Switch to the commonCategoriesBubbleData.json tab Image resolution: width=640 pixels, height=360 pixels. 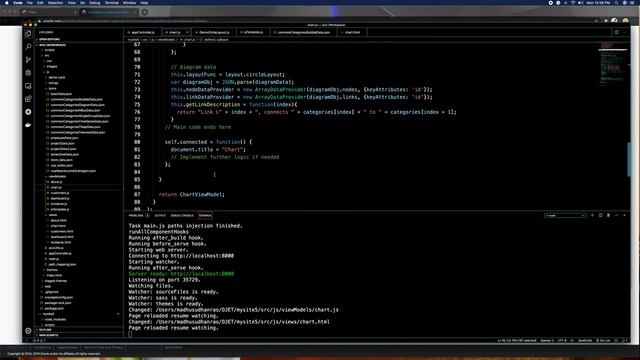[304, 32]
